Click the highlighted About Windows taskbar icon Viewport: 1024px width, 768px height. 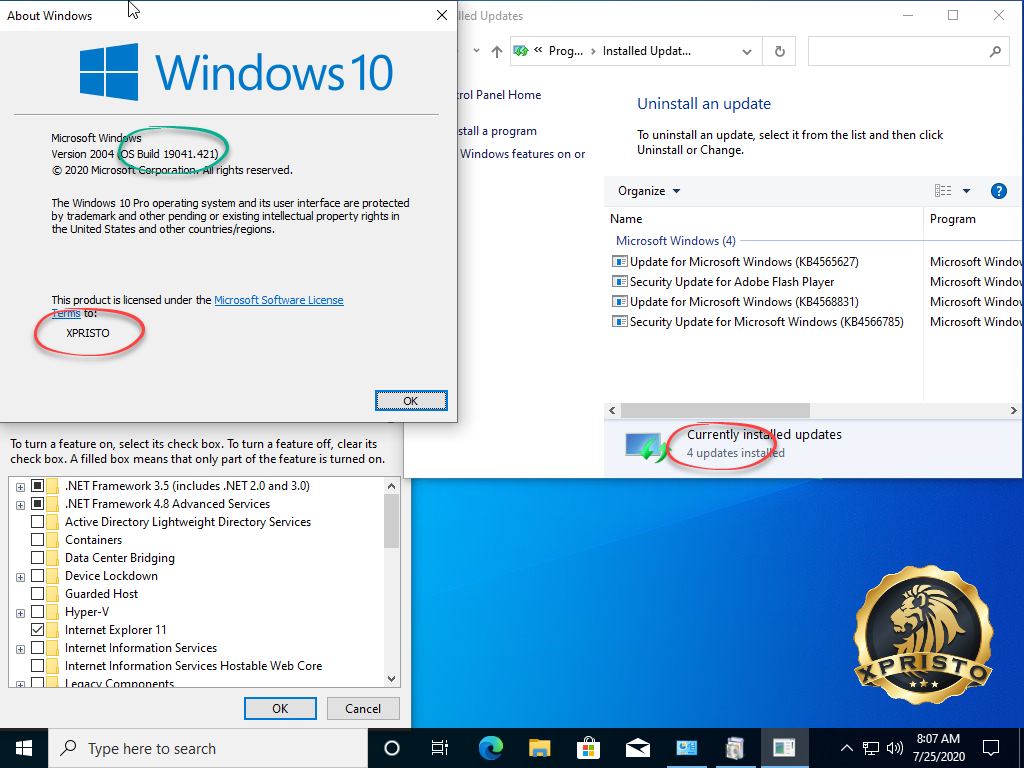pyautogui.click(x=784, y=748)
